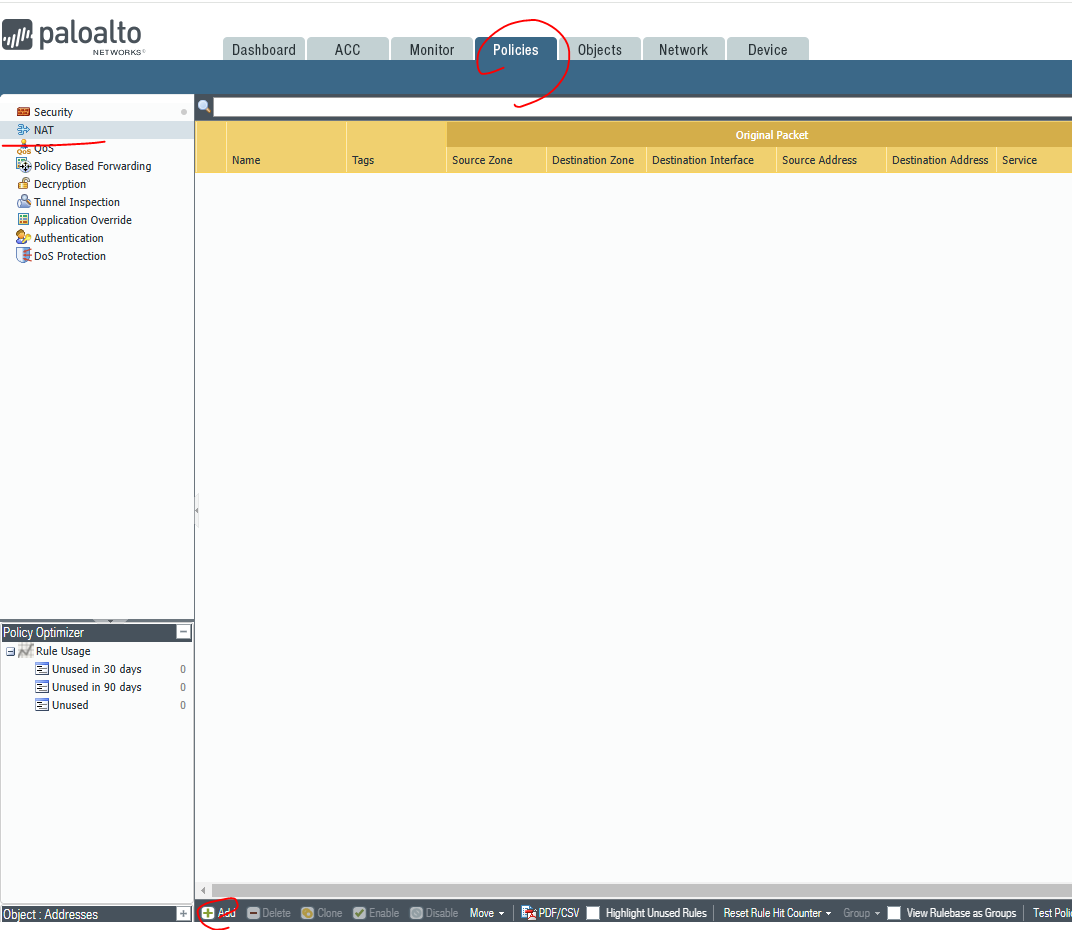1072x930 pixels.
Task: Collapse the Policy Optimizer panel
Action: 183,632
